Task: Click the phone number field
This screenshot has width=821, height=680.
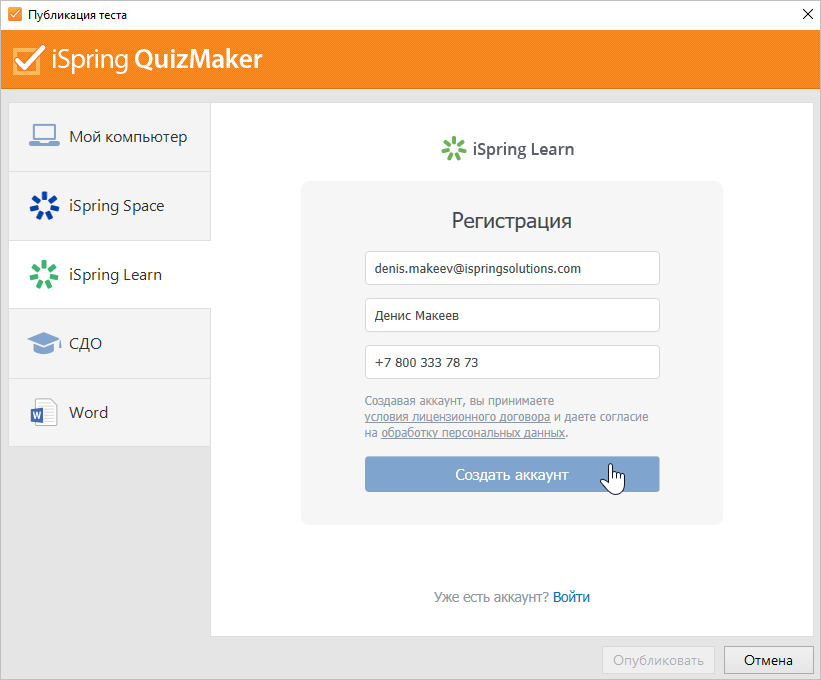Action: click(512, 362)
